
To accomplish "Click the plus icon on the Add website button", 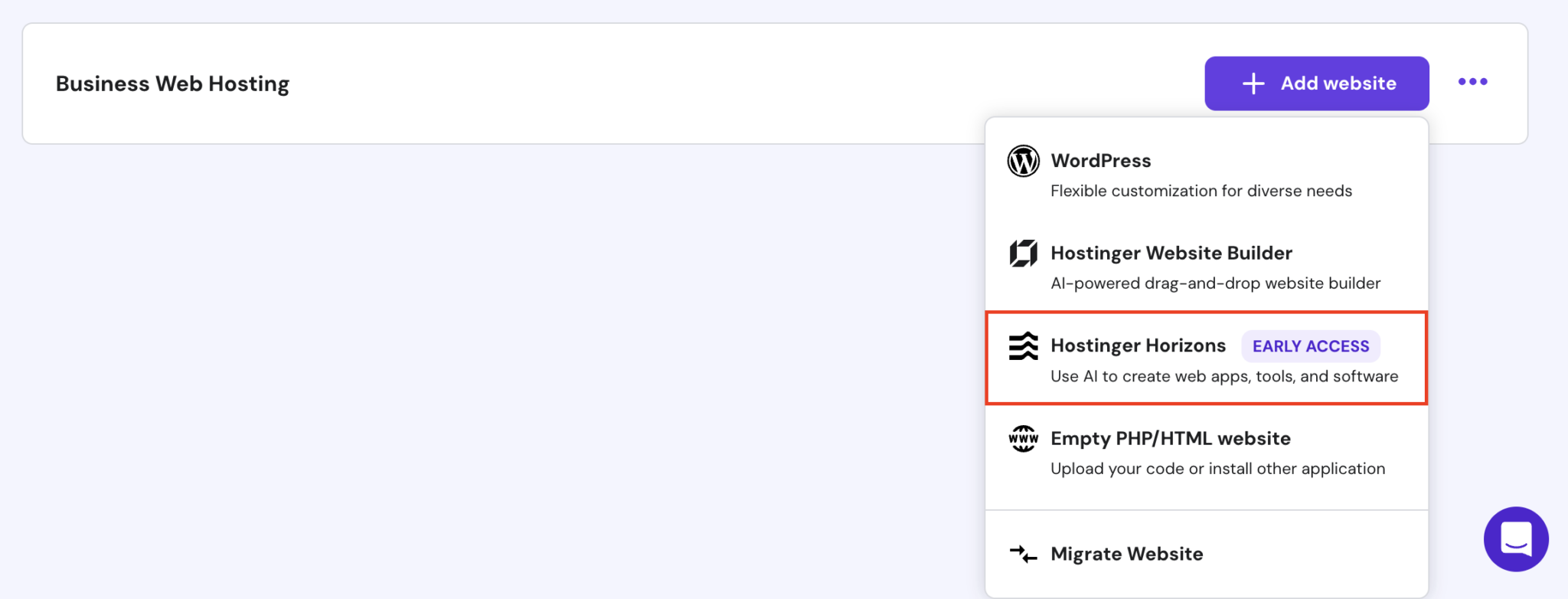I will coord(1253,83).
